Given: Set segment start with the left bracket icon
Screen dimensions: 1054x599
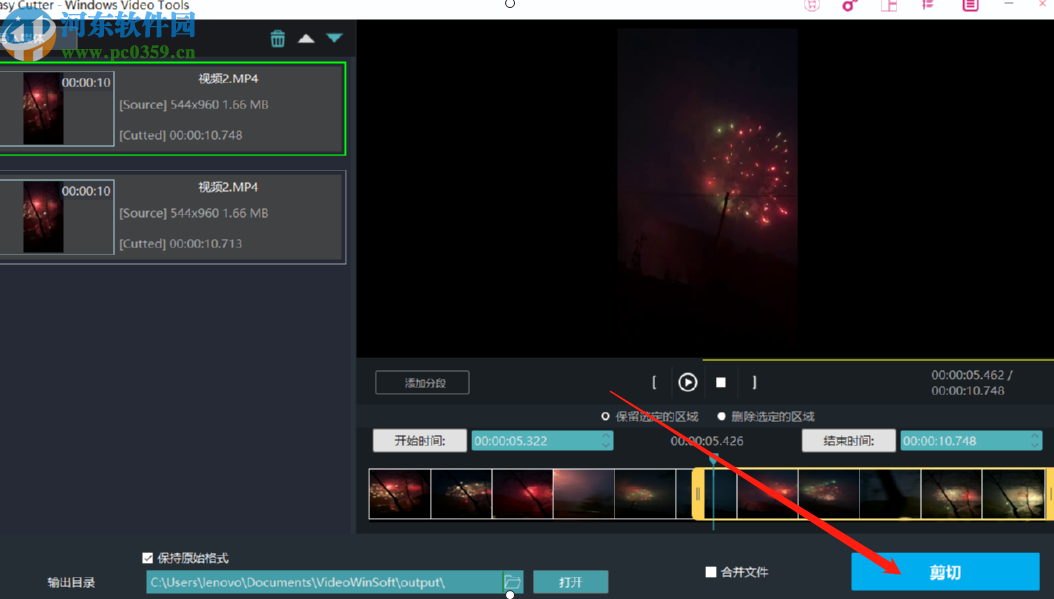Looking at the screenshot, I should click(x=654, y=382).
